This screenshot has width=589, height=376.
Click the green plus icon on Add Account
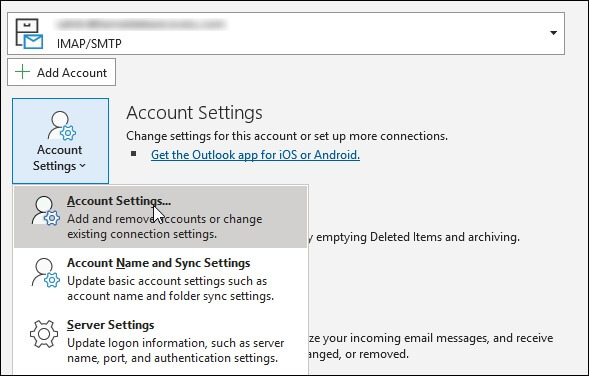23,72
